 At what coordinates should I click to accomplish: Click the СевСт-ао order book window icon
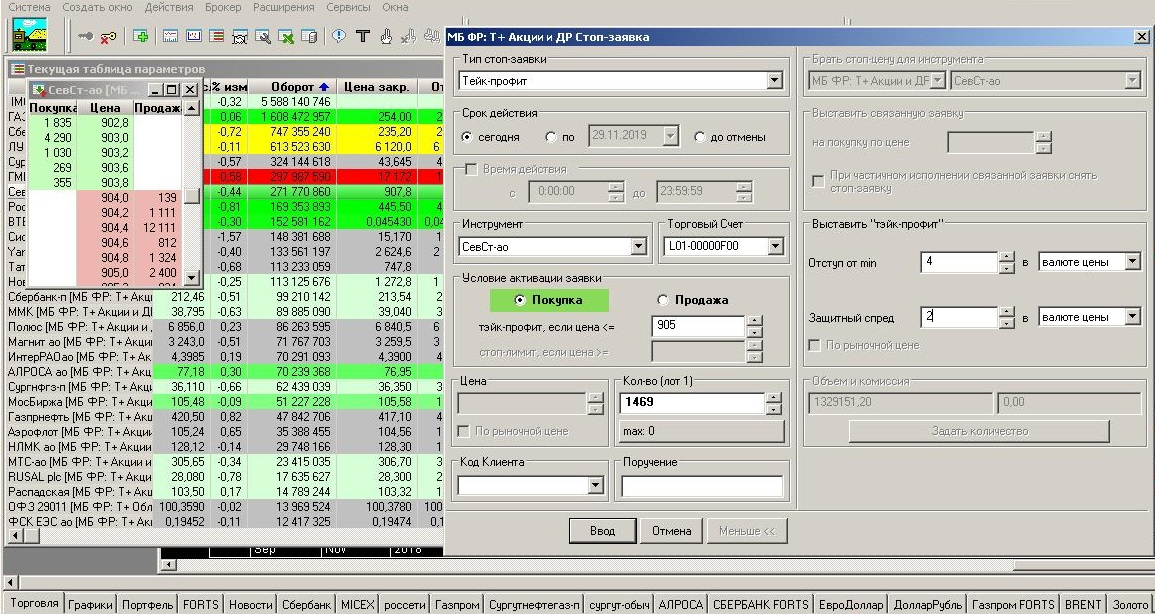tap(39, 90)
